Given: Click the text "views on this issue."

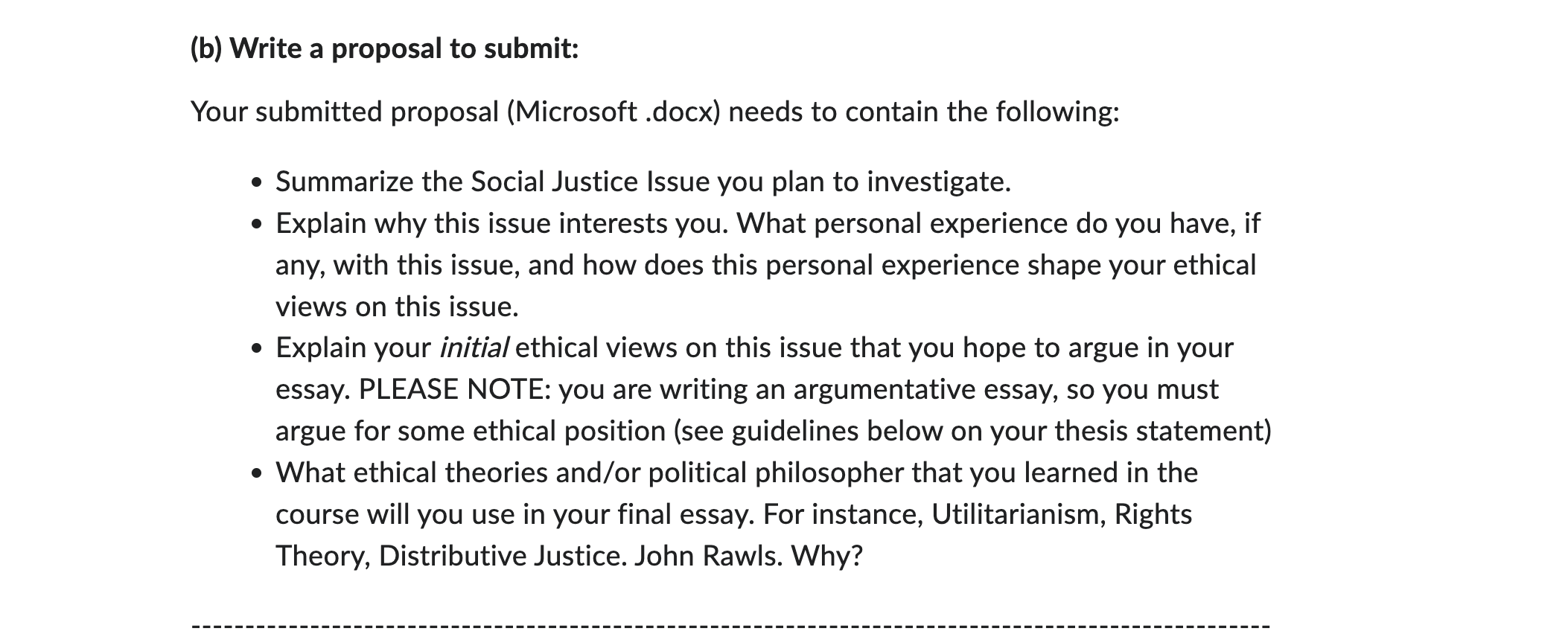Looking at the screenshot, I should pyautogui.click(x=397, y=307).
